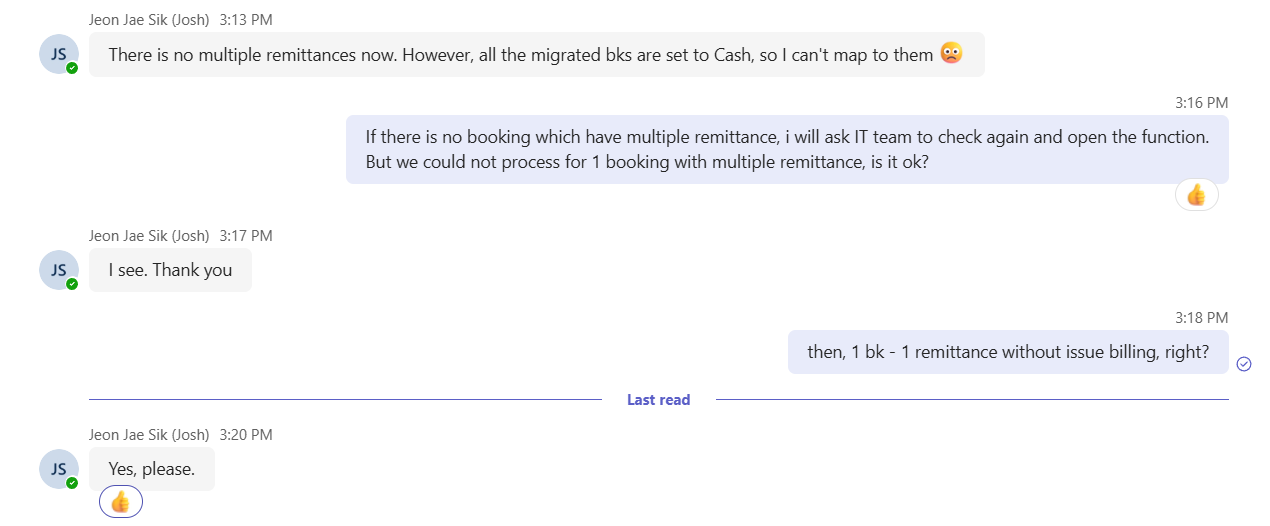Click the worried face emoji in first message
Viewport: 1270px width, 526px height.
point(951,54)
